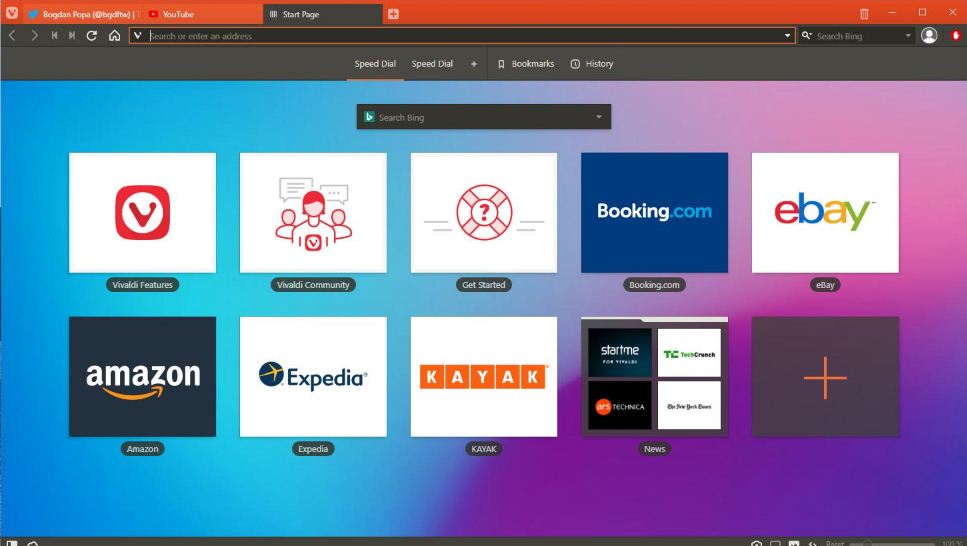This screenshot has height=546, width=967.
Task: Add a new Speed Dial group
Action: coord(474,64)
